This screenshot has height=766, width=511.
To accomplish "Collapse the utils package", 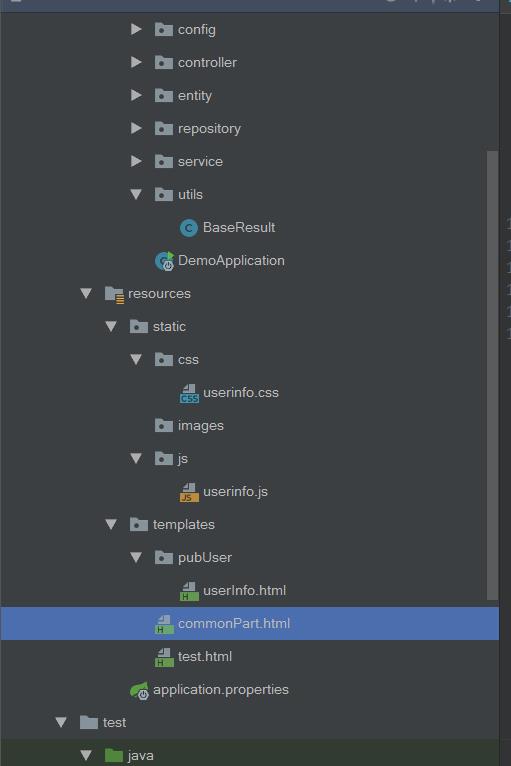I will 136,194.
